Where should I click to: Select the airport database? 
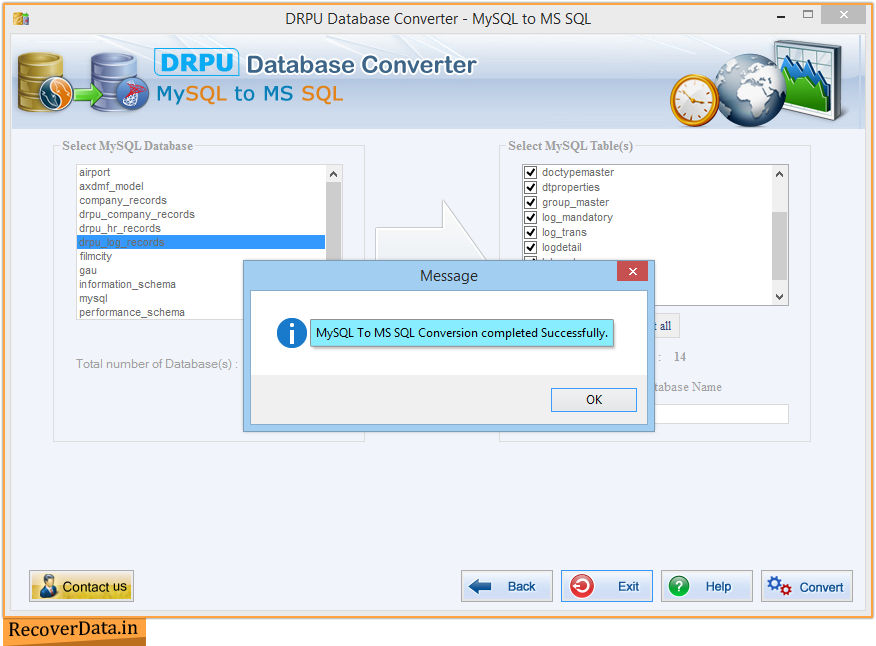pyautogui.click(x=201, y=172)
